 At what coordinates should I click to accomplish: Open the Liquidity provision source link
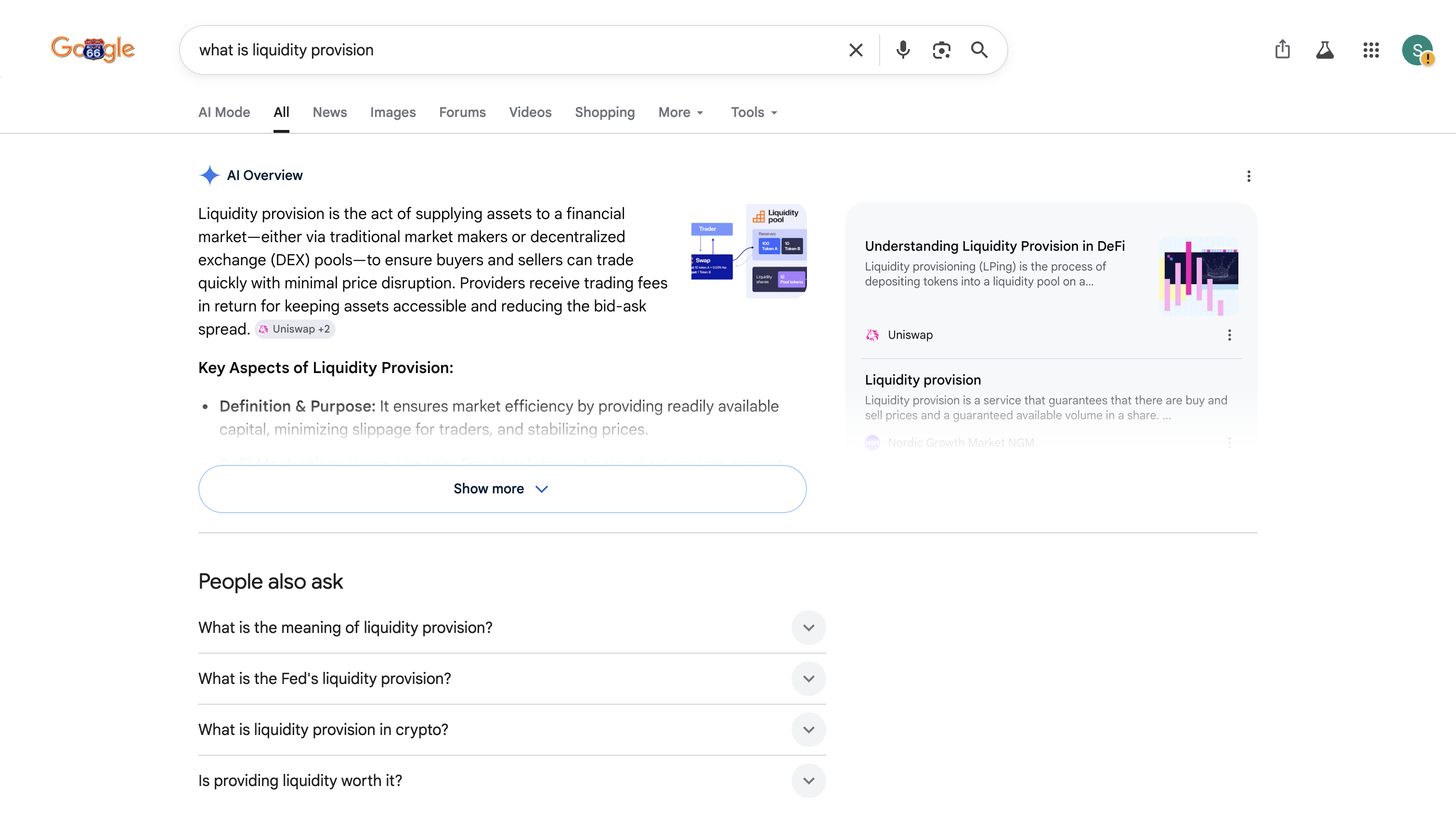point(923,380)
